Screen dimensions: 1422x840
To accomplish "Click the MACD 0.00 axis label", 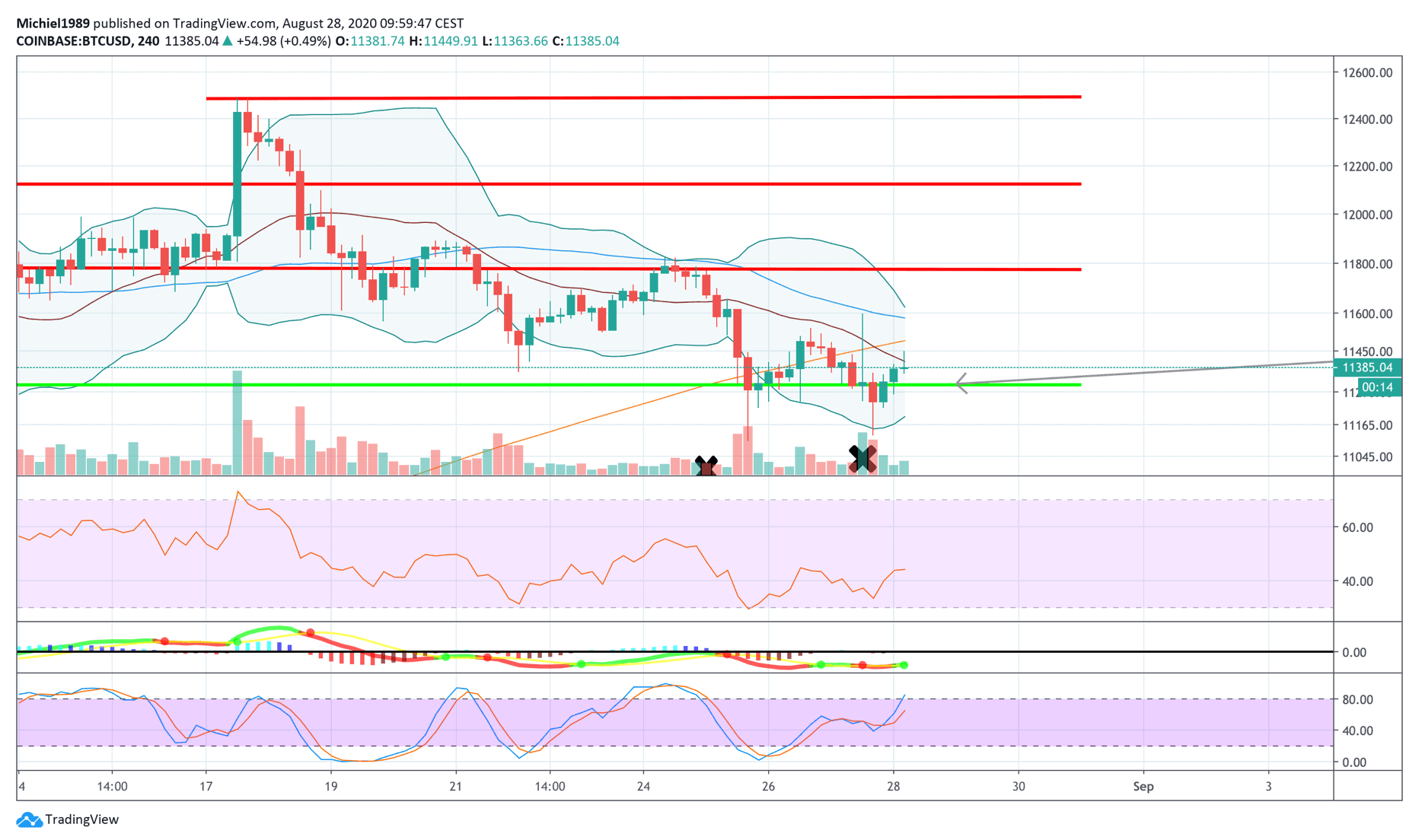I will point(1354,652).
